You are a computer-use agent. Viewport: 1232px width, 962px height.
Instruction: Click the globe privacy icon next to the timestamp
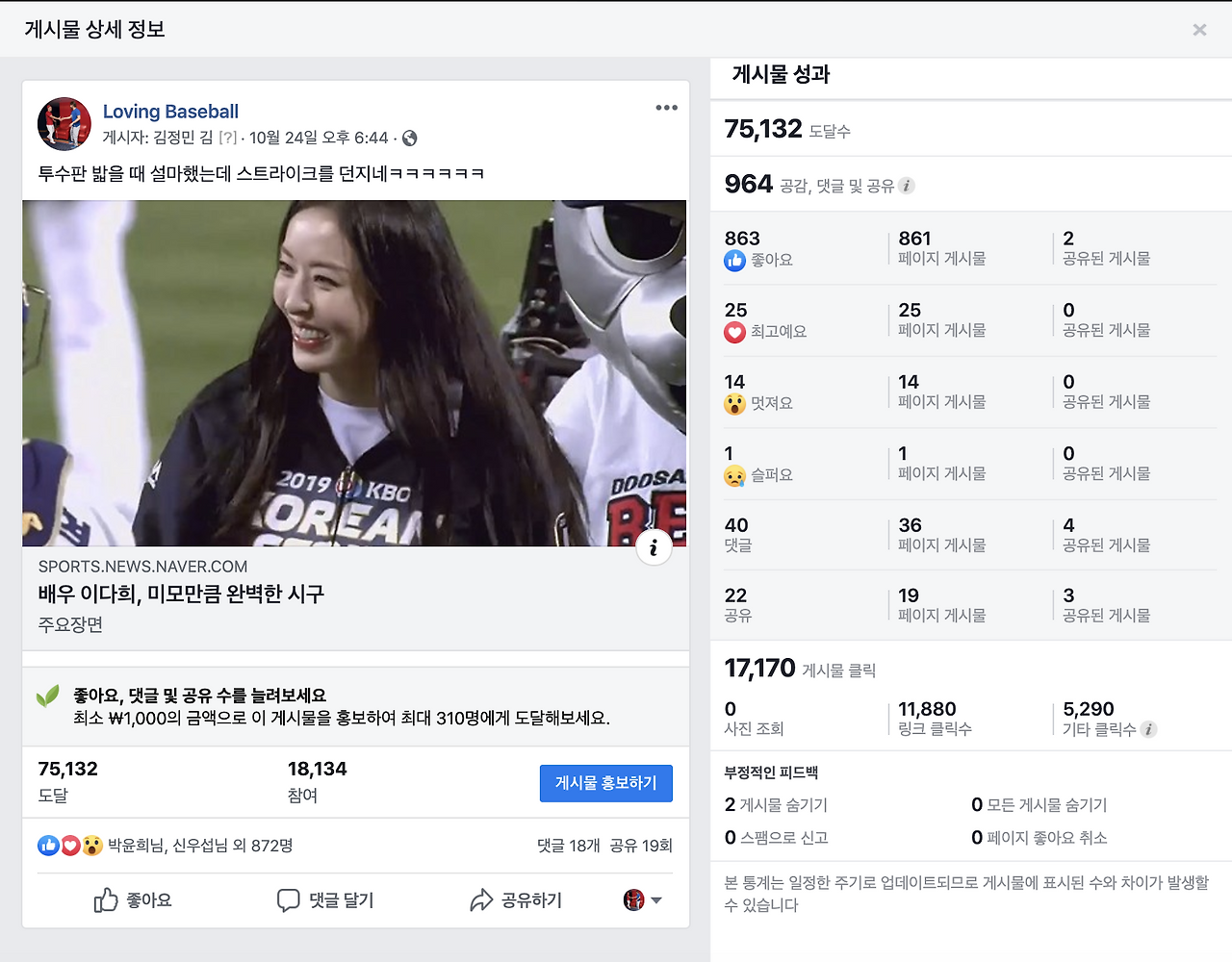(408, 138)
